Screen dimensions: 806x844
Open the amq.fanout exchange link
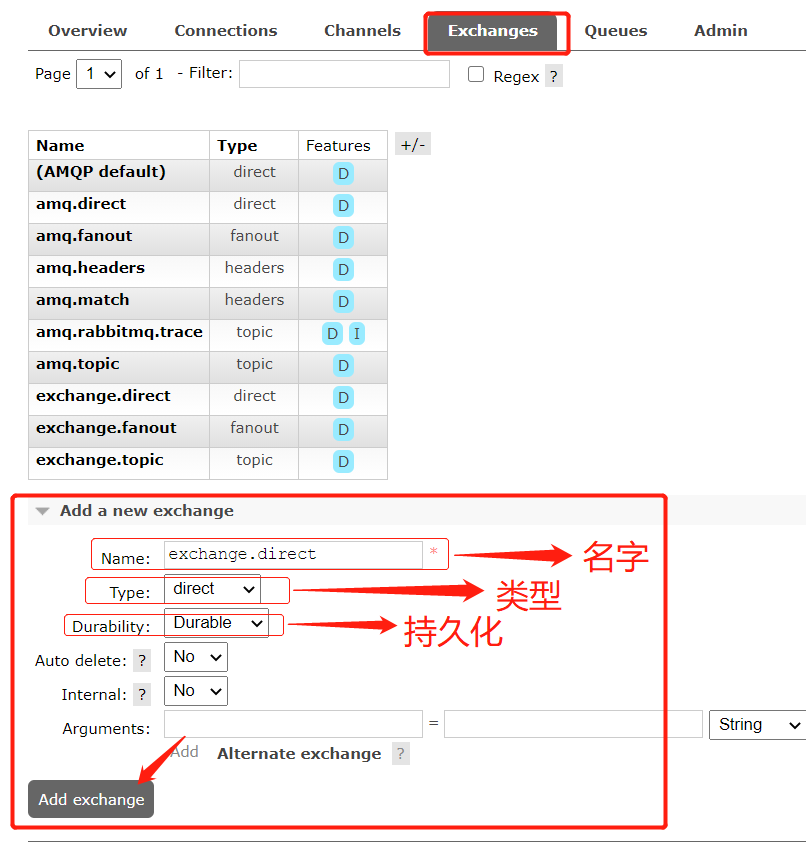tap(84, 236)
